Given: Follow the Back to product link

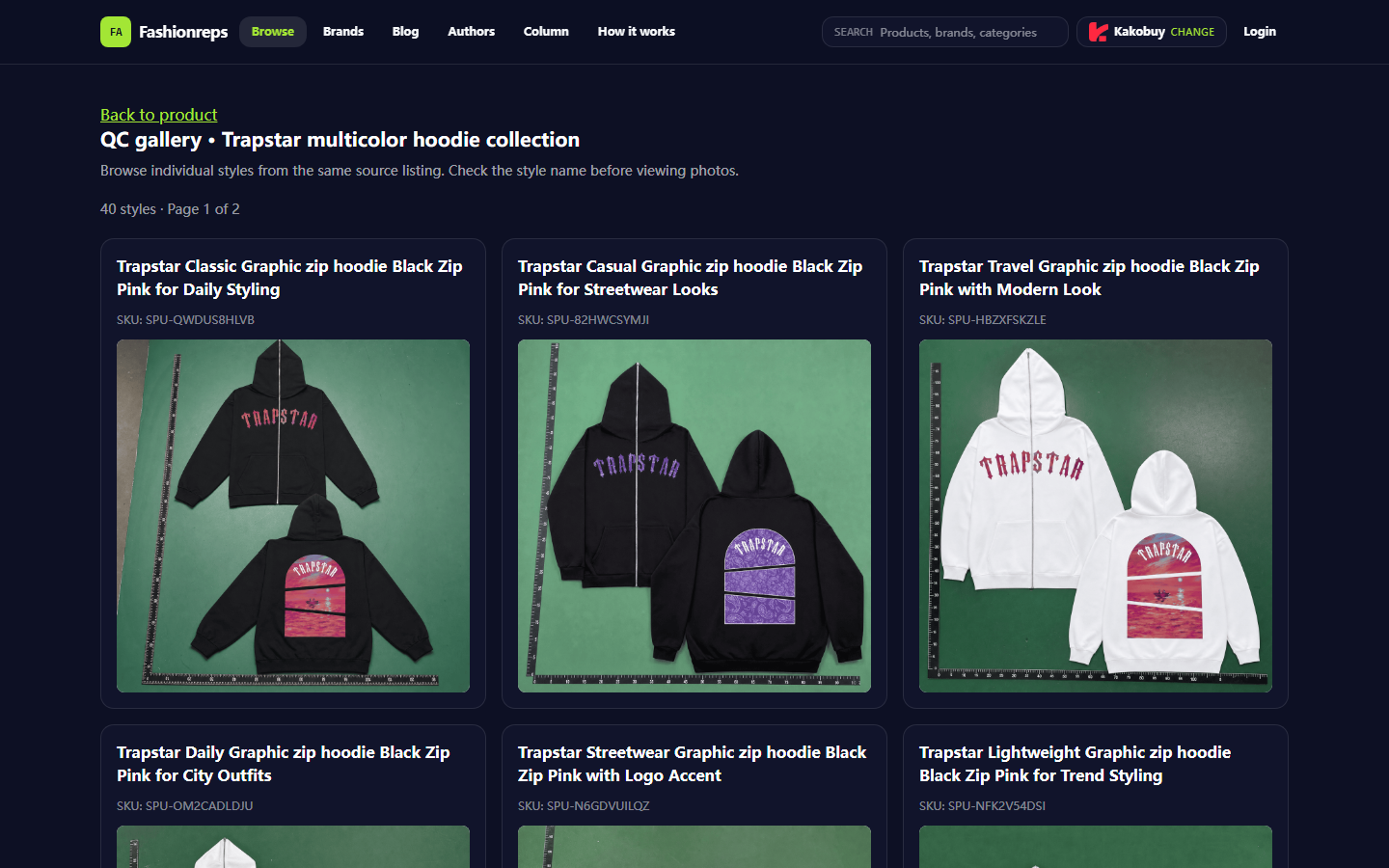Looking at the screenshot, I should pos(159,115).
